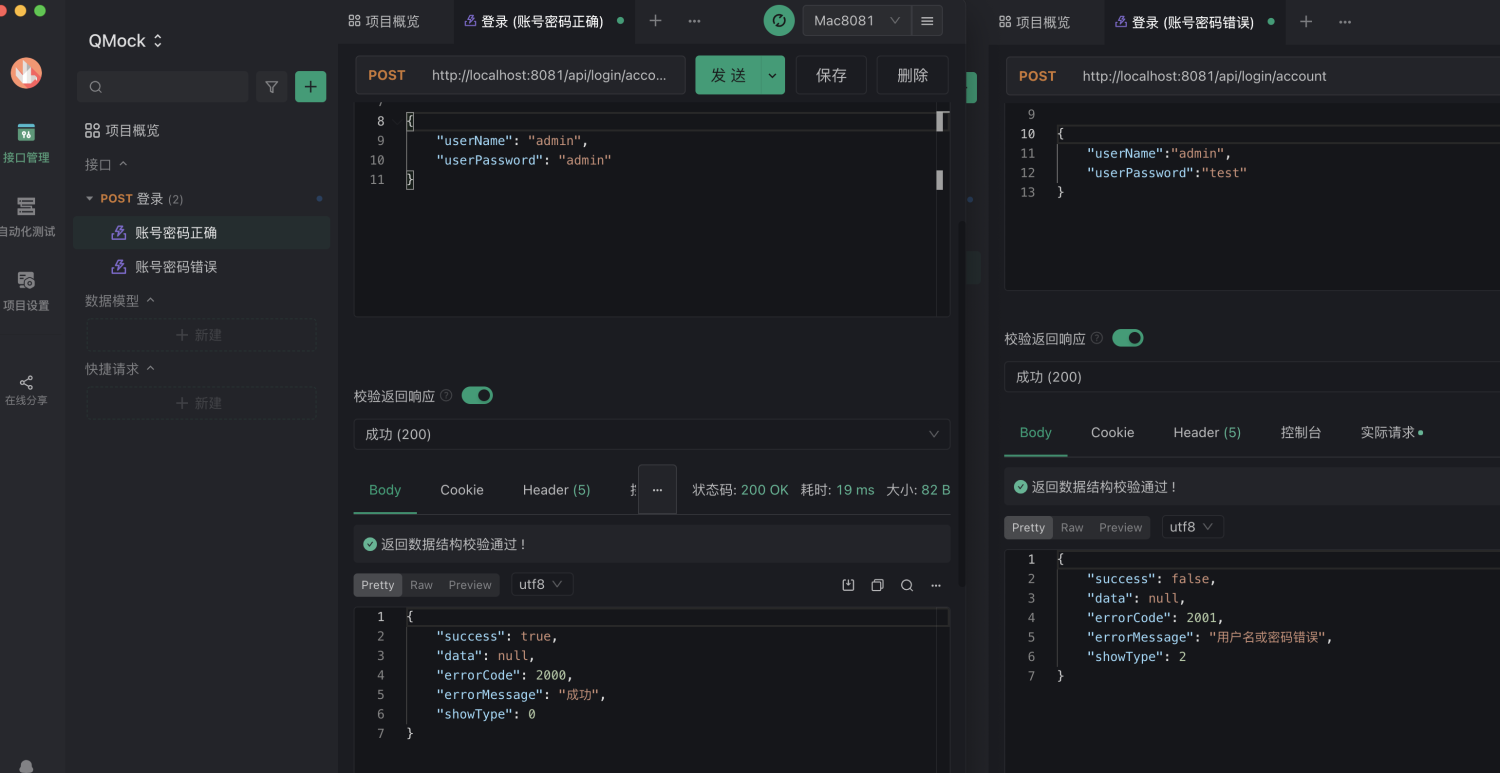This screenshot has width=1500, height=773.
Task: Collapse the POST 登录 tree node
Action: click(x=90, y=199)
